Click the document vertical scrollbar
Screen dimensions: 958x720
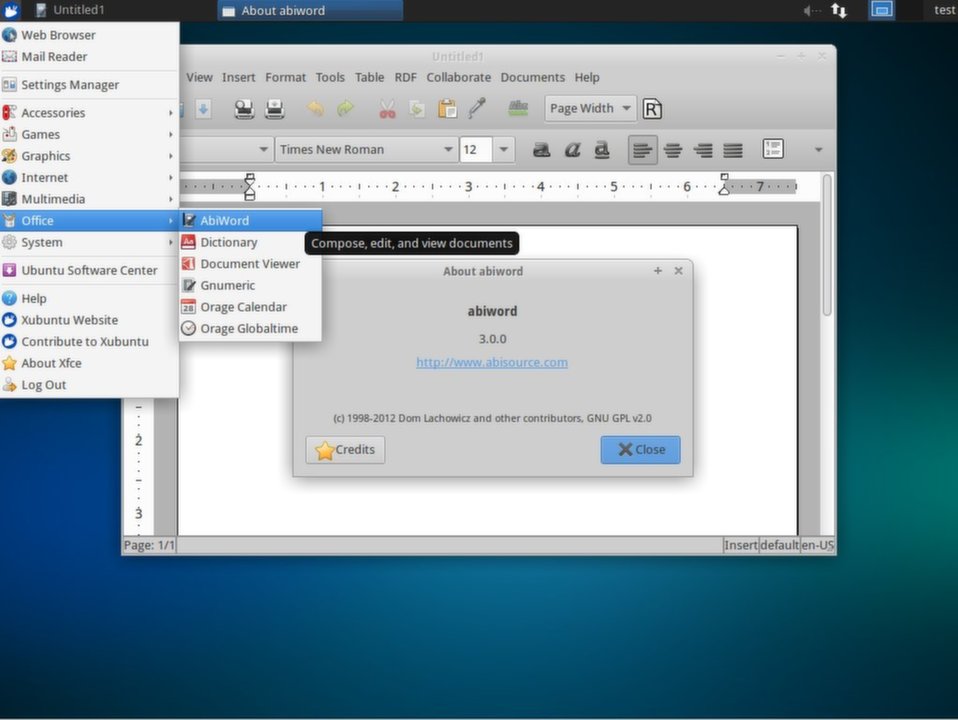[x=827, y=244]
